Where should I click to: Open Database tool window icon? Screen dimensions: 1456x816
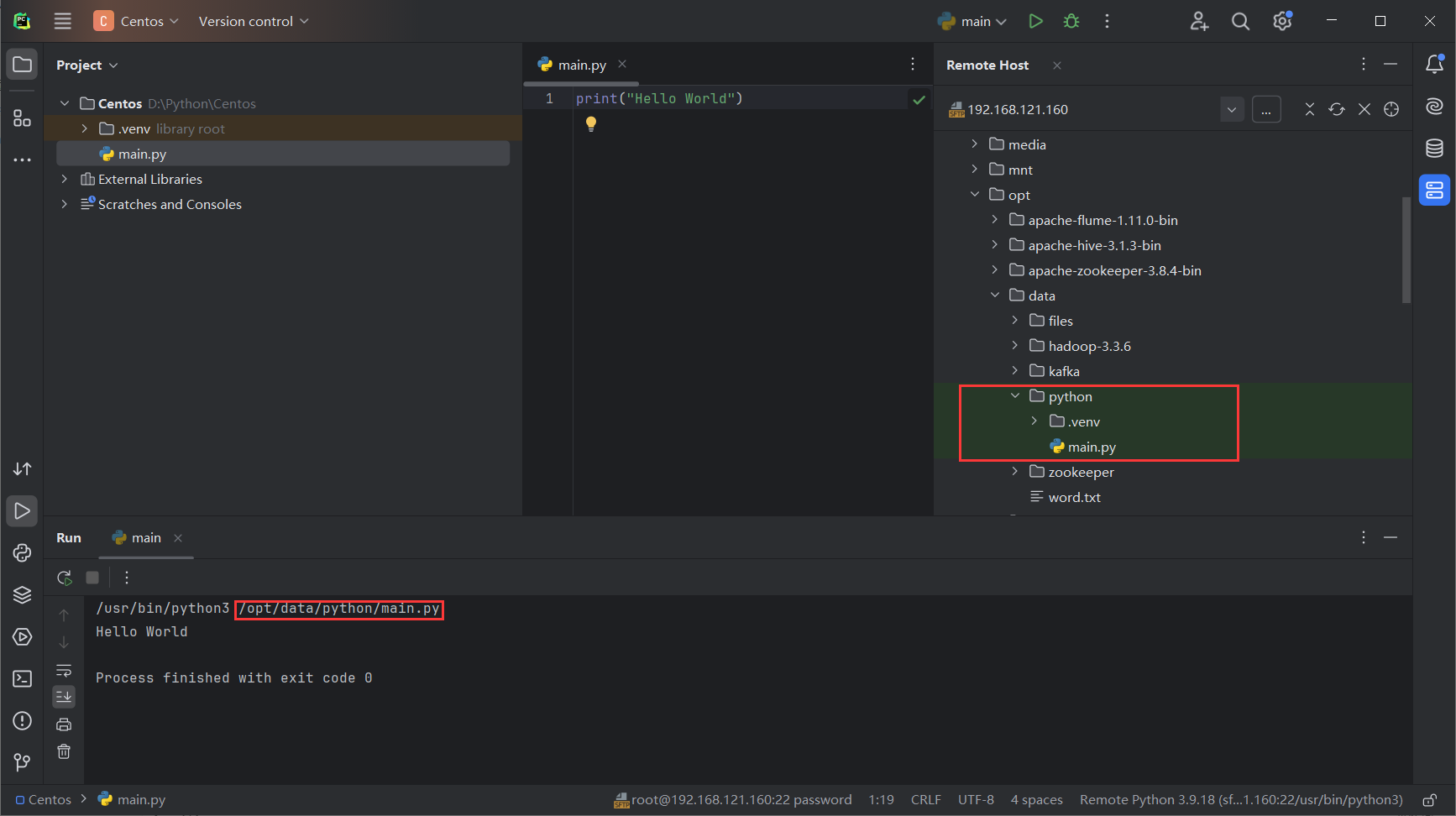pyautogui.click(x=1435, y=148)
